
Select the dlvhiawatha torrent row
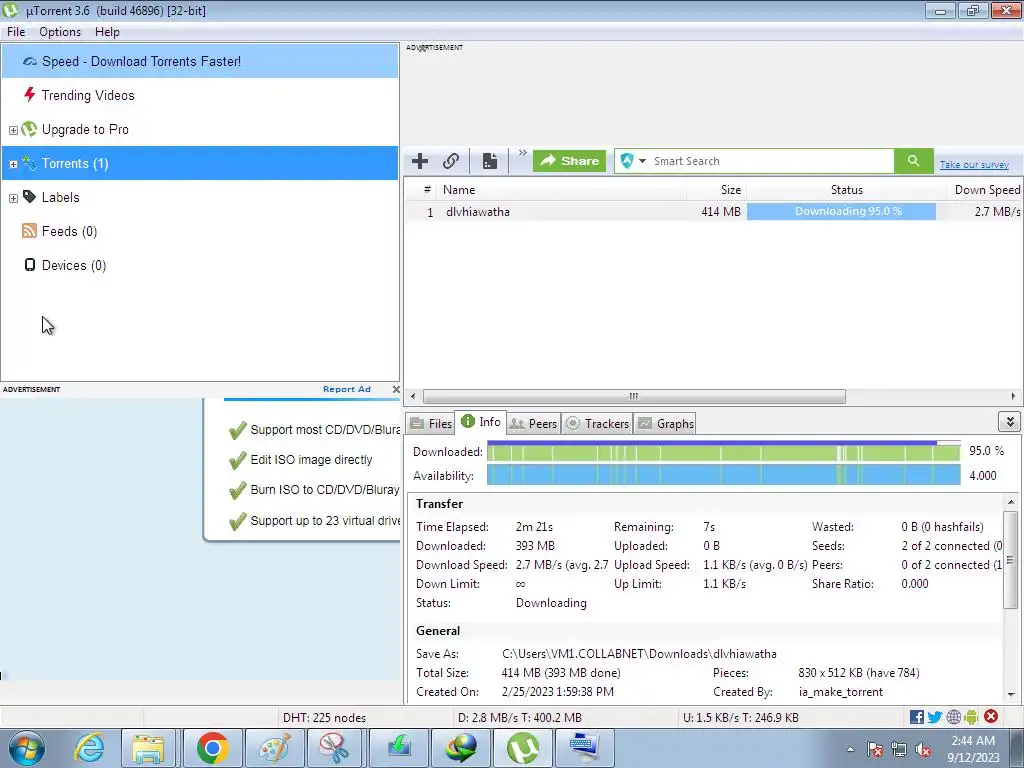[713, 212]
